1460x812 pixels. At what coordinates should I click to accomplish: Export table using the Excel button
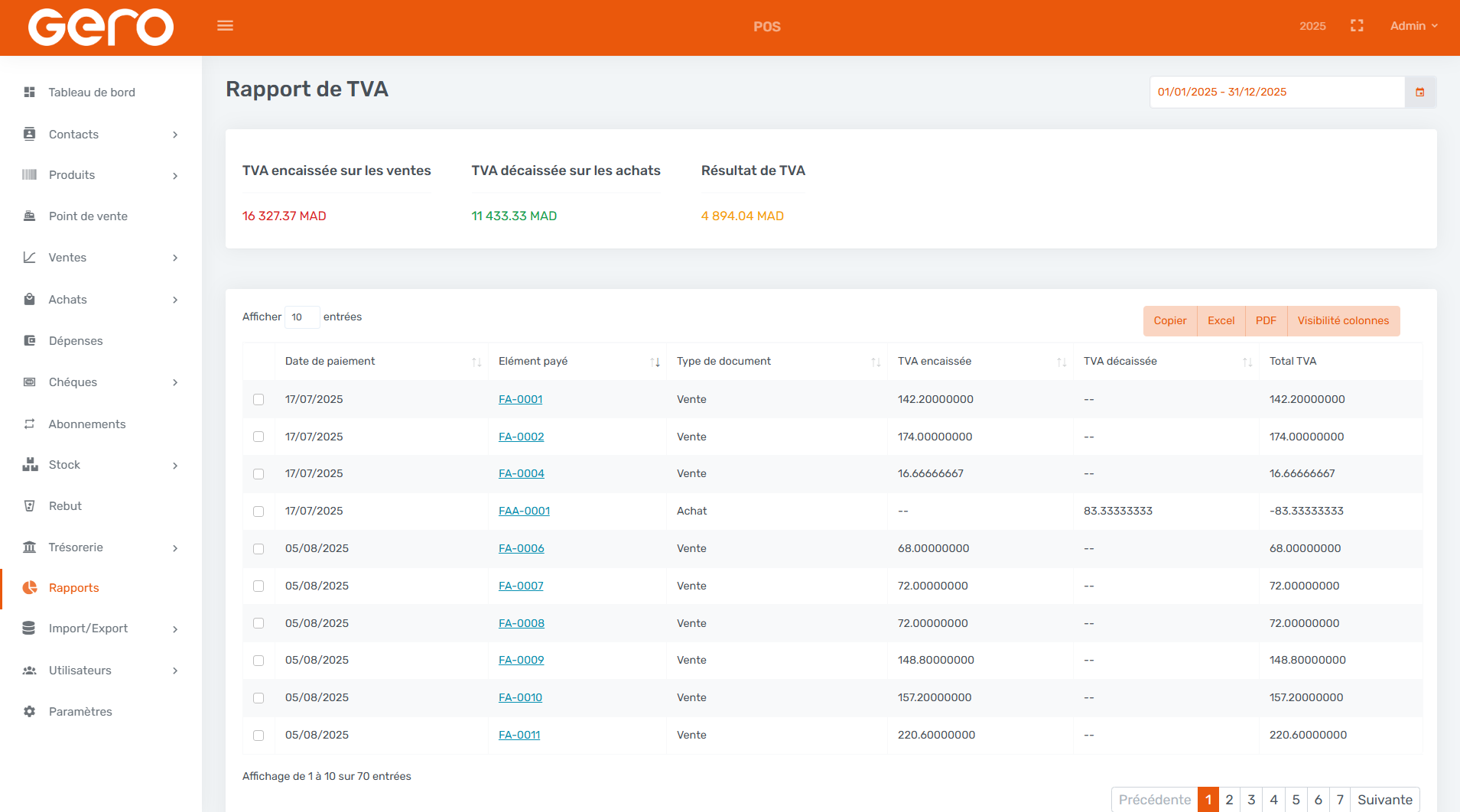[x=1221, y=321]
